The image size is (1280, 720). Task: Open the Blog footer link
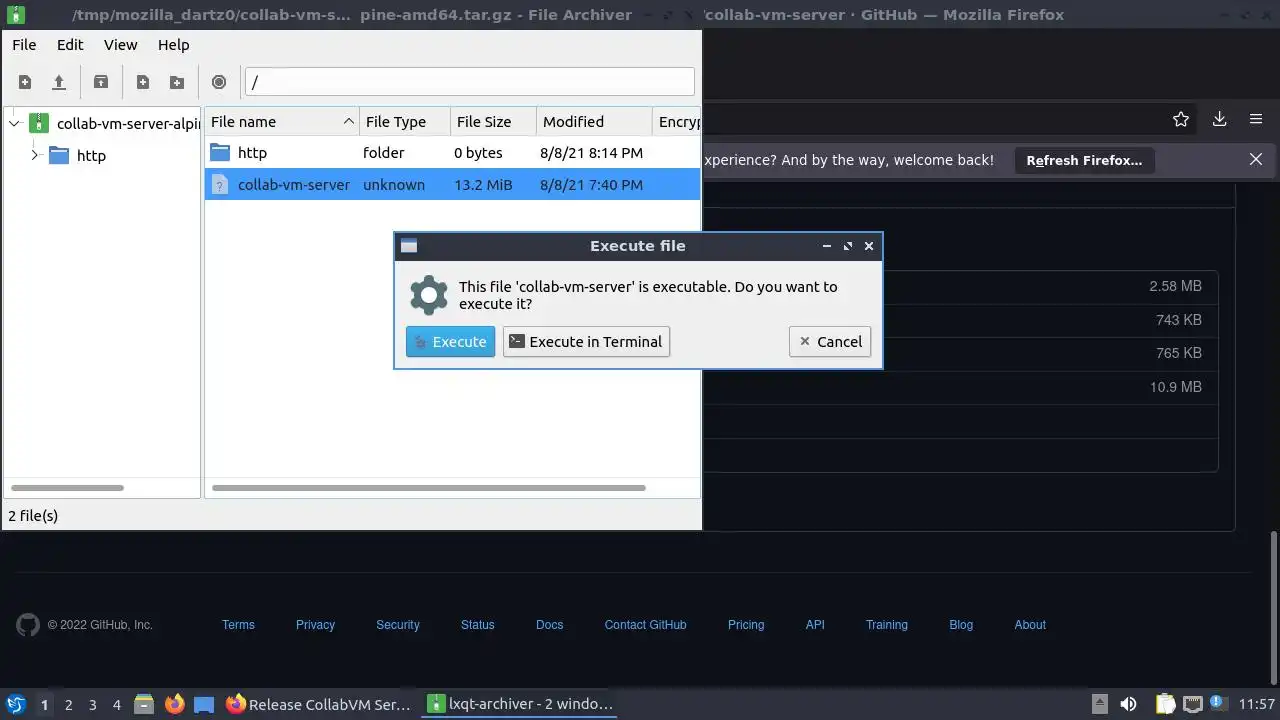[x=961, y=625]
